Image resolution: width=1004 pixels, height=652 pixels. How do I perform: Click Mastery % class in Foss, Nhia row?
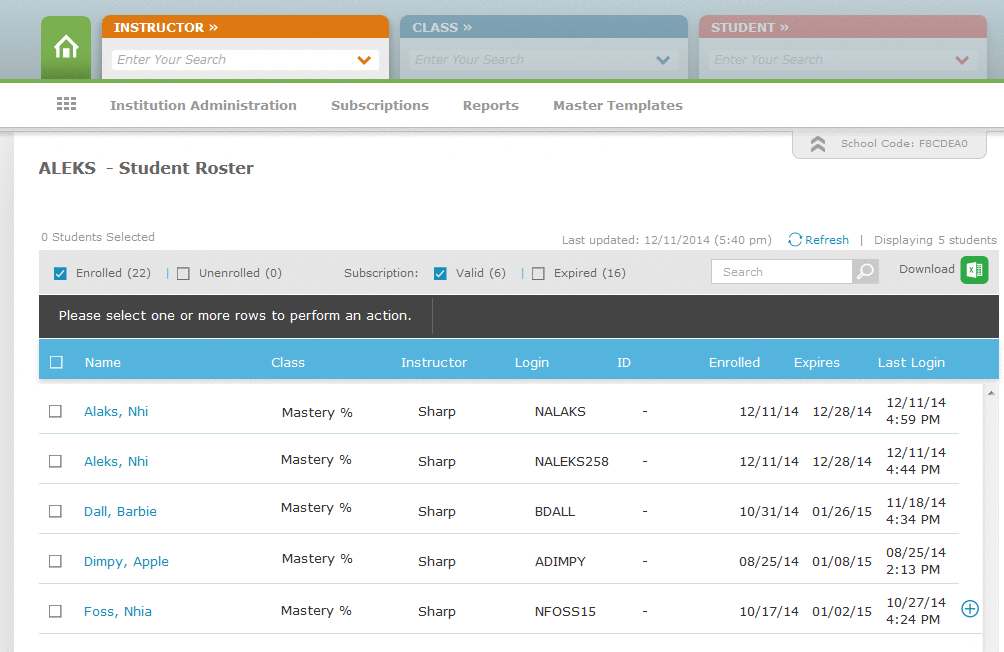point(316,610)
